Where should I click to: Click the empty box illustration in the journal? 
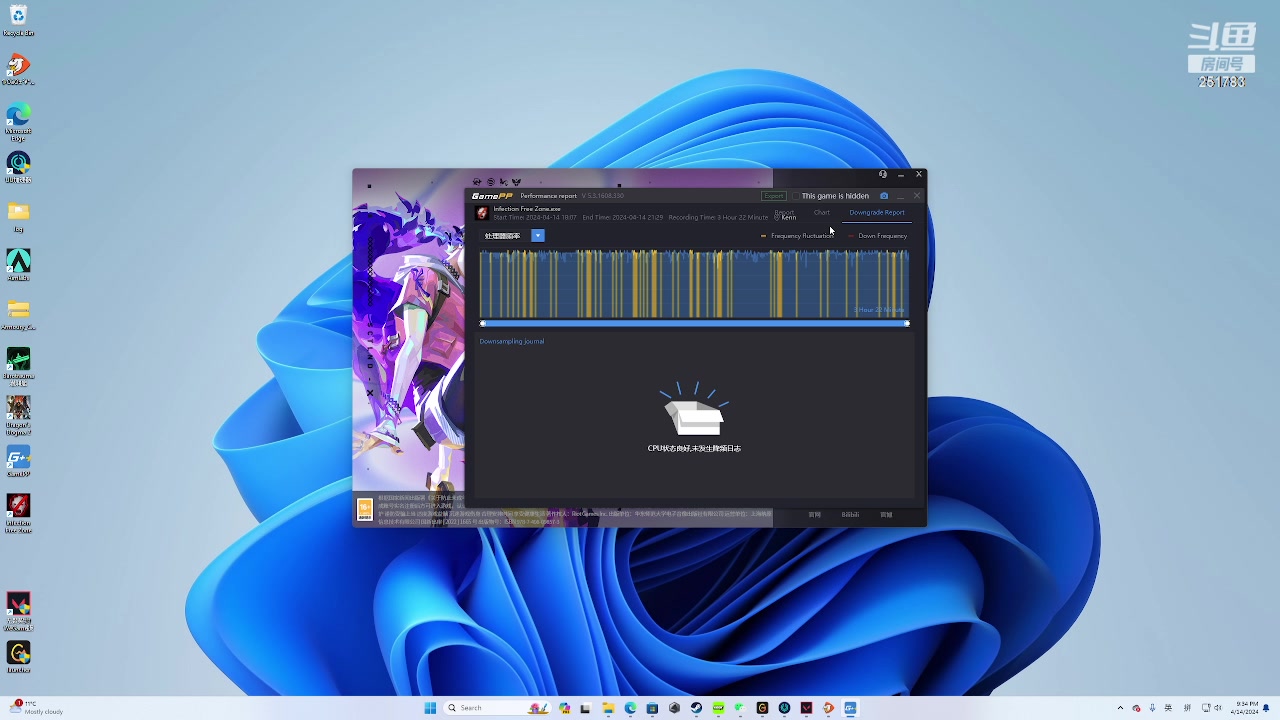coord(694,410)
